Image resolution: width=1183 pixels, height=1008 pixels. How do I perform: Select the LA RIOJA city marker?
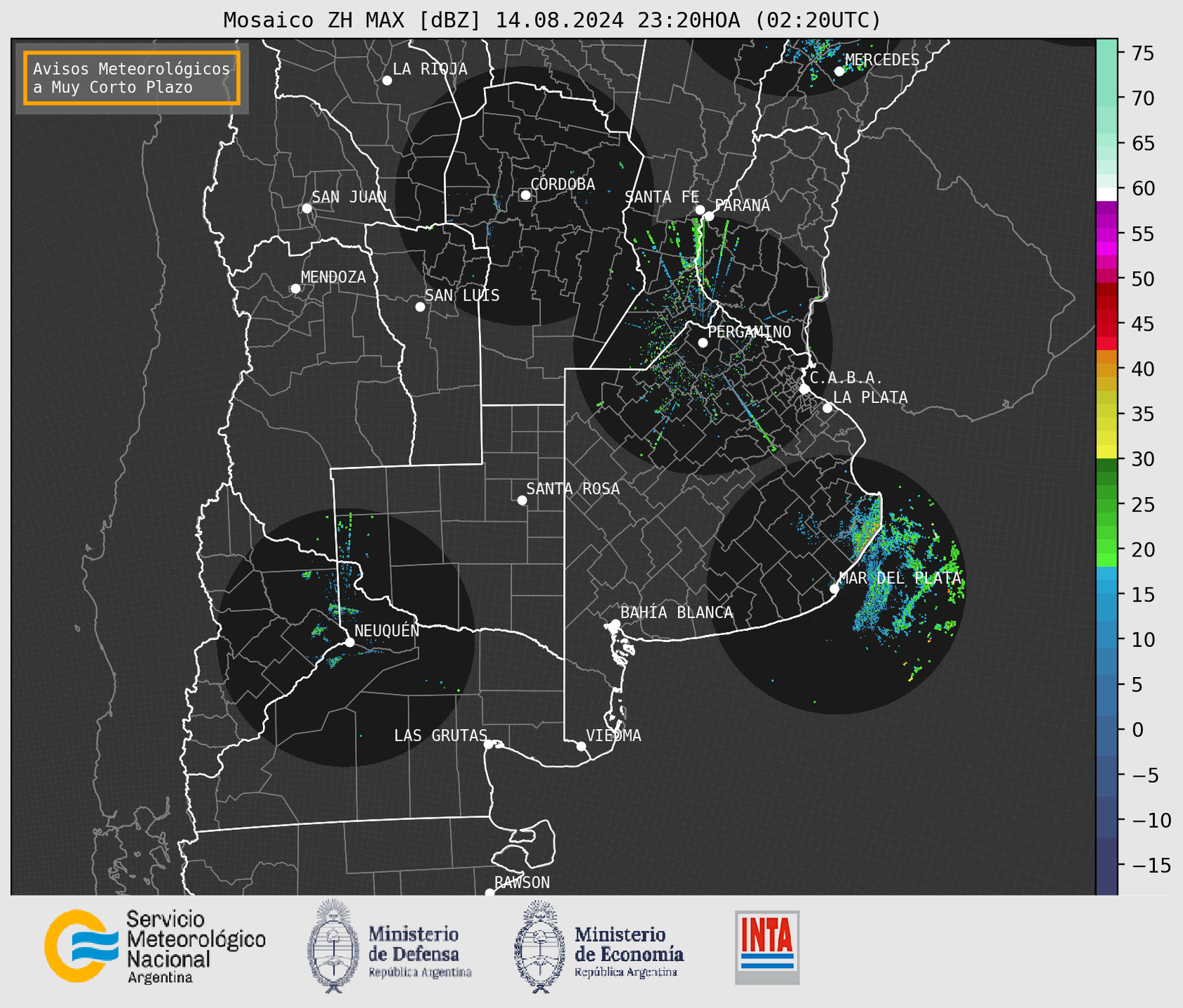pyautogui.click(x=387, y=81)
